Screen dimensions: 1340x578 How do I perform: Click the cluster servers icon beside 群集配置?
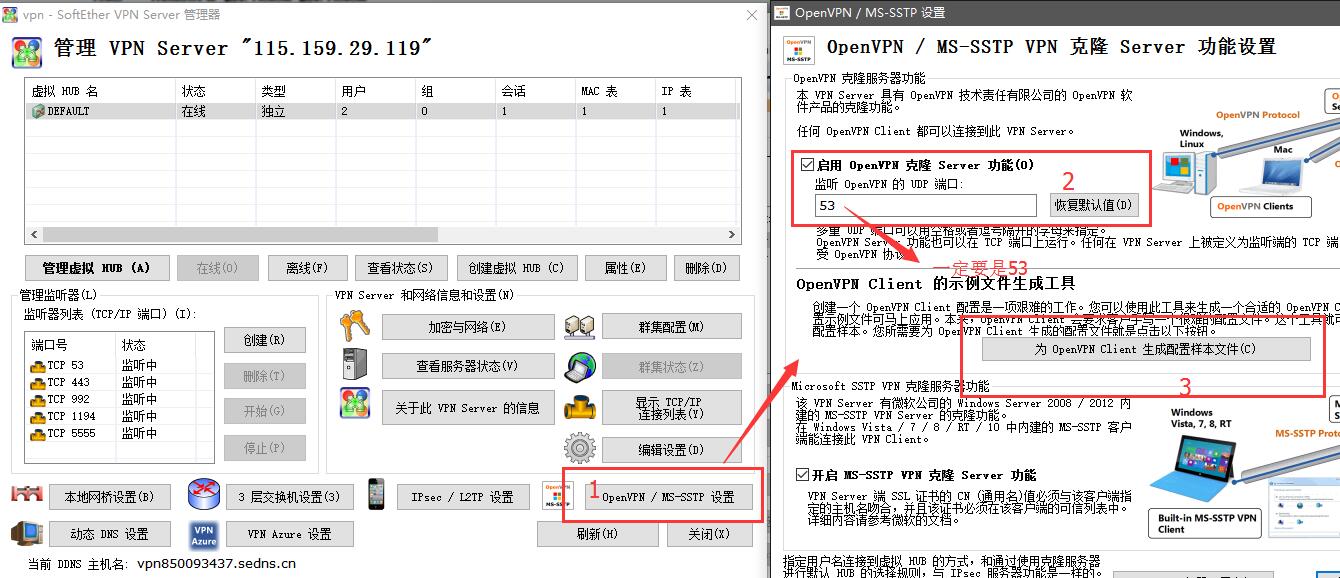[x=580, y=326]
